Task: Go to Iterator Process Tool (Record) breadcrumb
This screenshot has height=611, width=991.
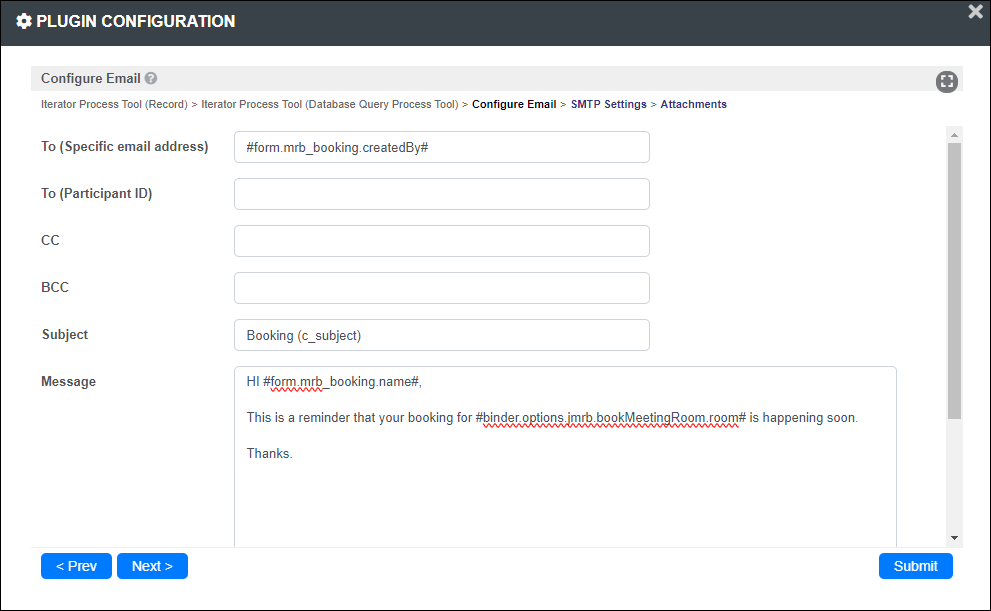Action: 114,104
